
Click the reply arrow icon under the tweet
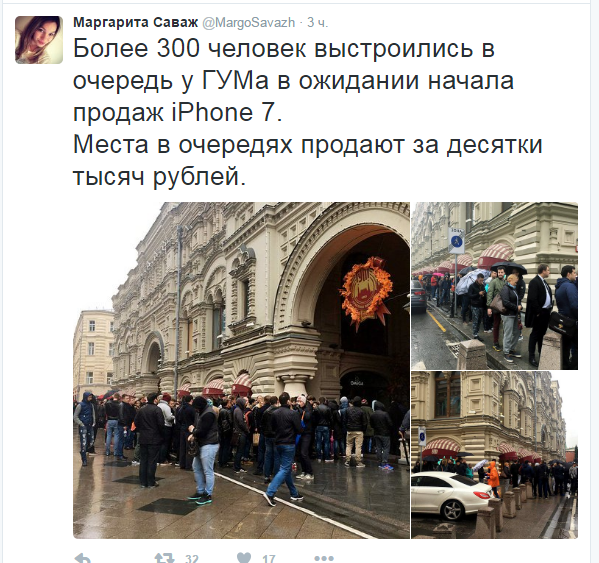(x=83, y=558)
